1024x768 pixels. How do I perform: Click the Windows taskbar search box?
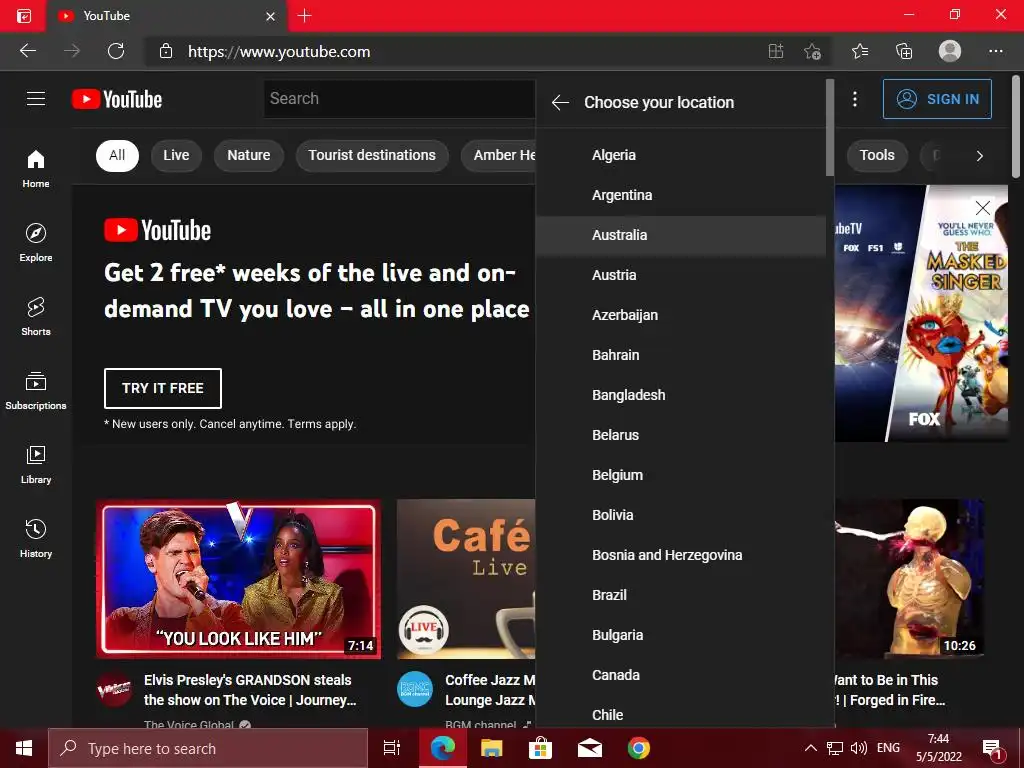pyautogui.click(x=208, y=748)
